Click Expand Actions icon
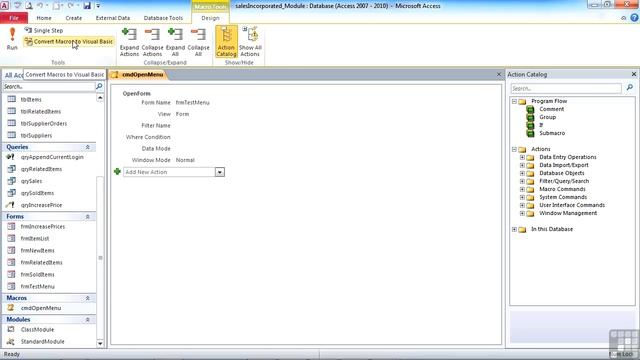The width and height of the screenshot is (640, 360). (129, 42)
